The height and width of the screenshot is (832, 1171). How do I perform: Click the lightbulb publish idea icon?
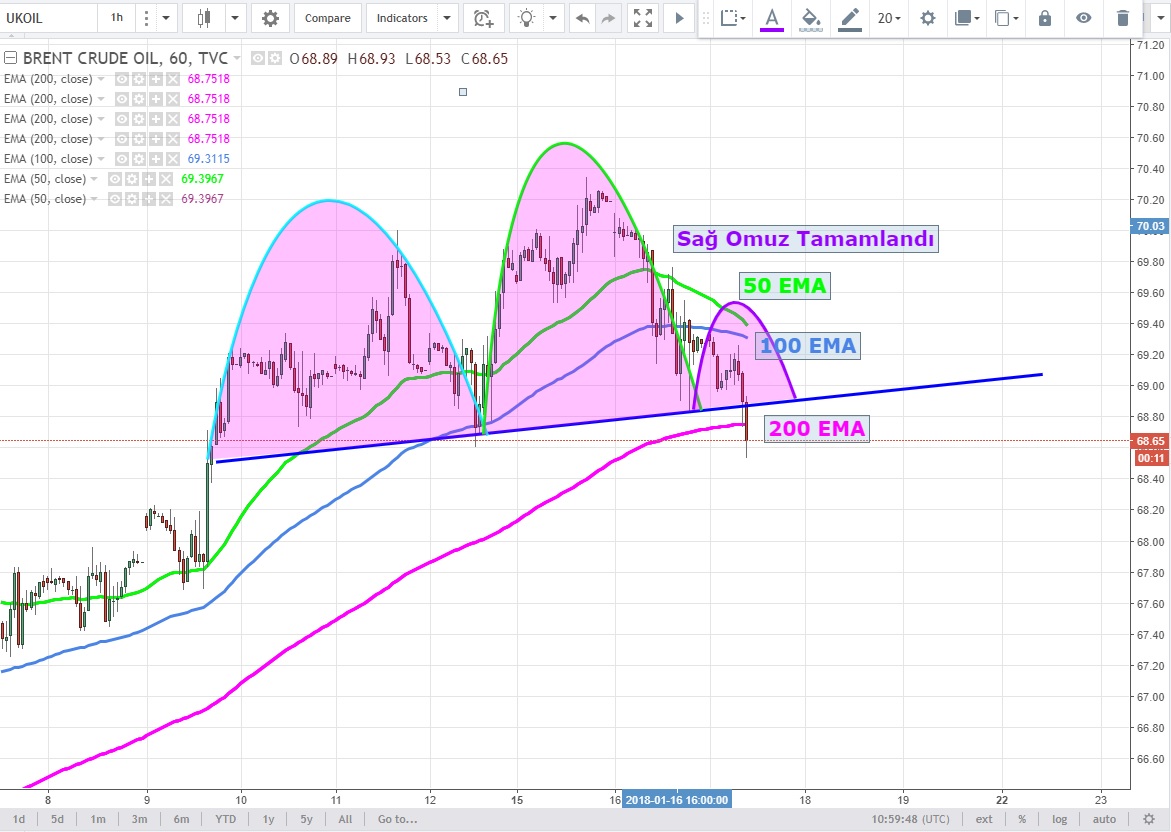click(526, 18)
